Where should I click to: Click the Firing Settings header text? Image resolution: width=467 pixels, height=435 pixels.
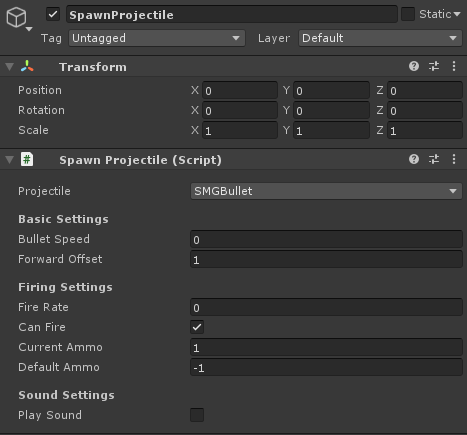tap(65, 287)
